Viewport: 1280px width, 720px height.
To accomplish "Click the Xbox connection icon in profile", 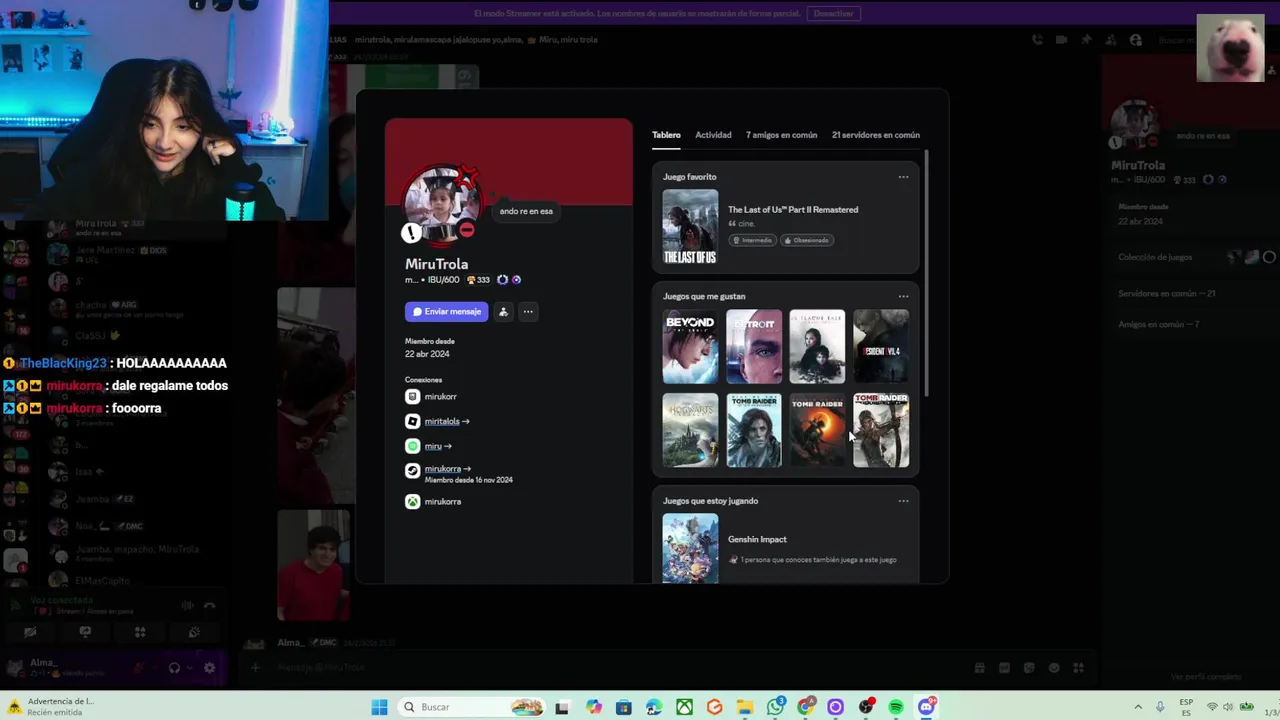I will 412,502.
